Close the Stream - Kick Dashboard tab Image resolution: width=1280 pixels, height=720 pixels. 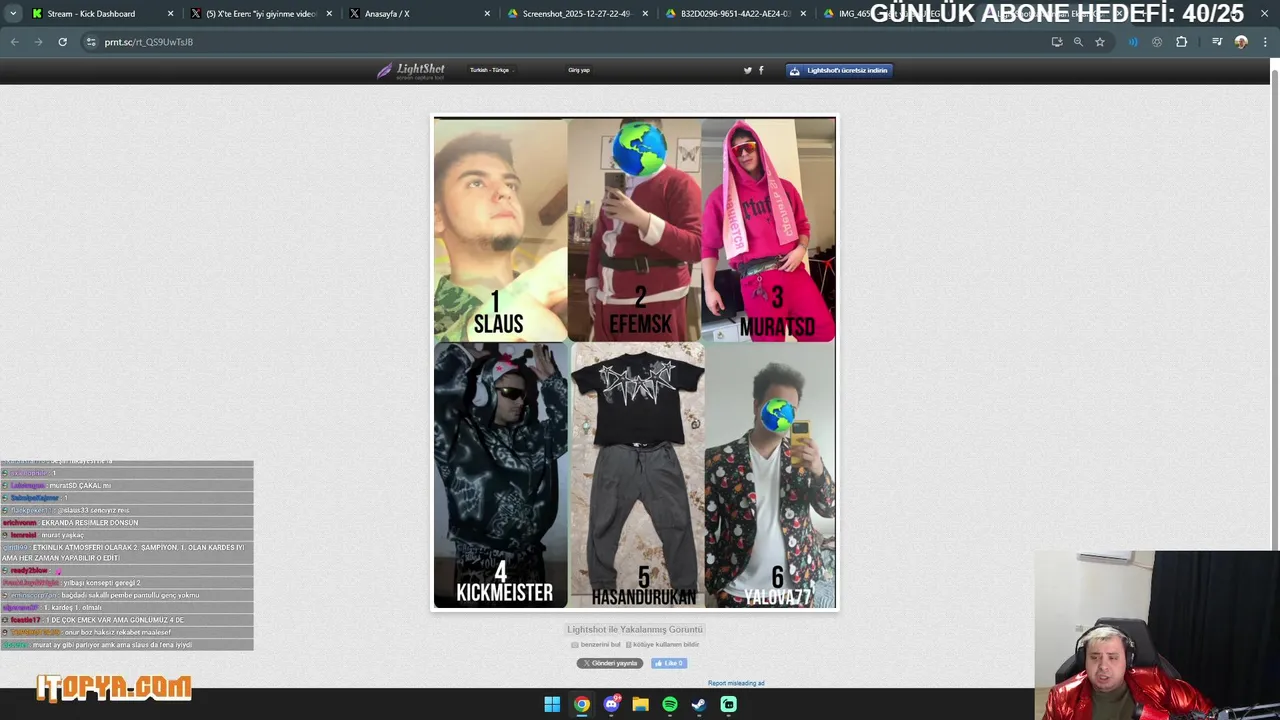170,14
